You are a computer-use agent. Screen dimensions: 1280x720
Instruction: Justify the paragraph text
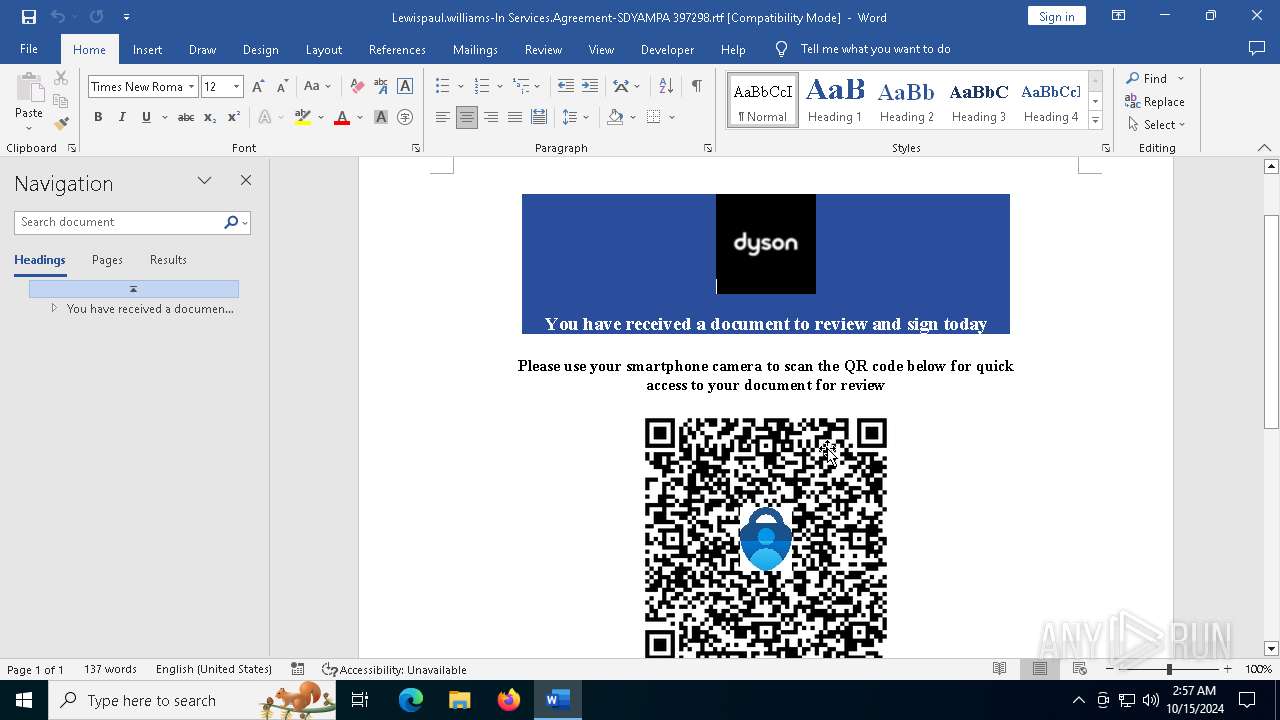(x=515, y=118)
